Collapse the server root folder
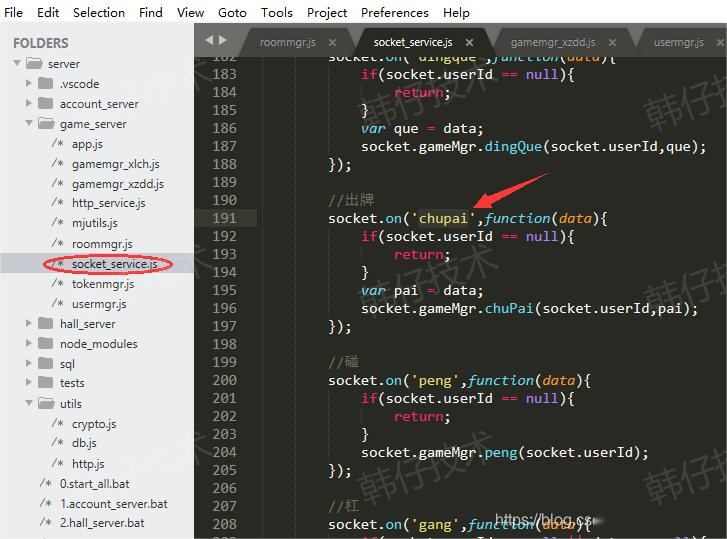Screen dimensions: 727x539 (x=17, y=64)
